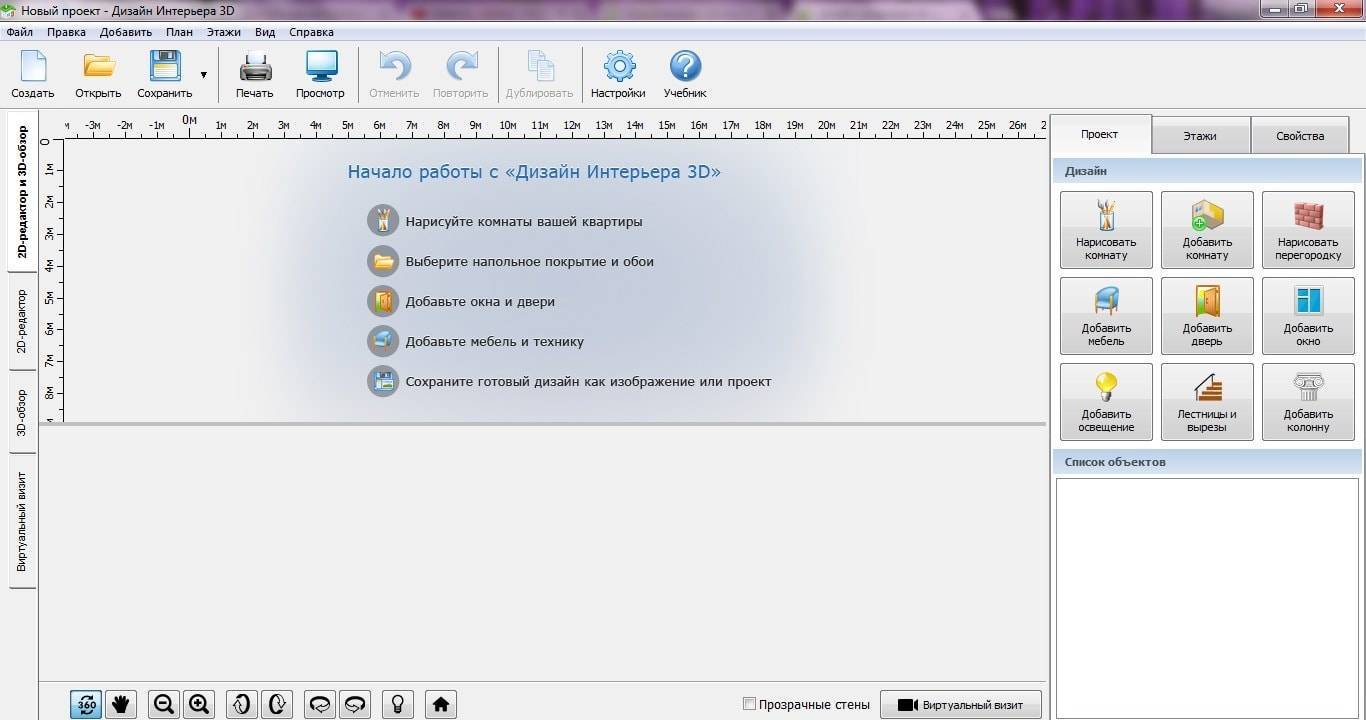
Task: Switch to '3D-обзор' vertical tab
Action: coord(22,412)
